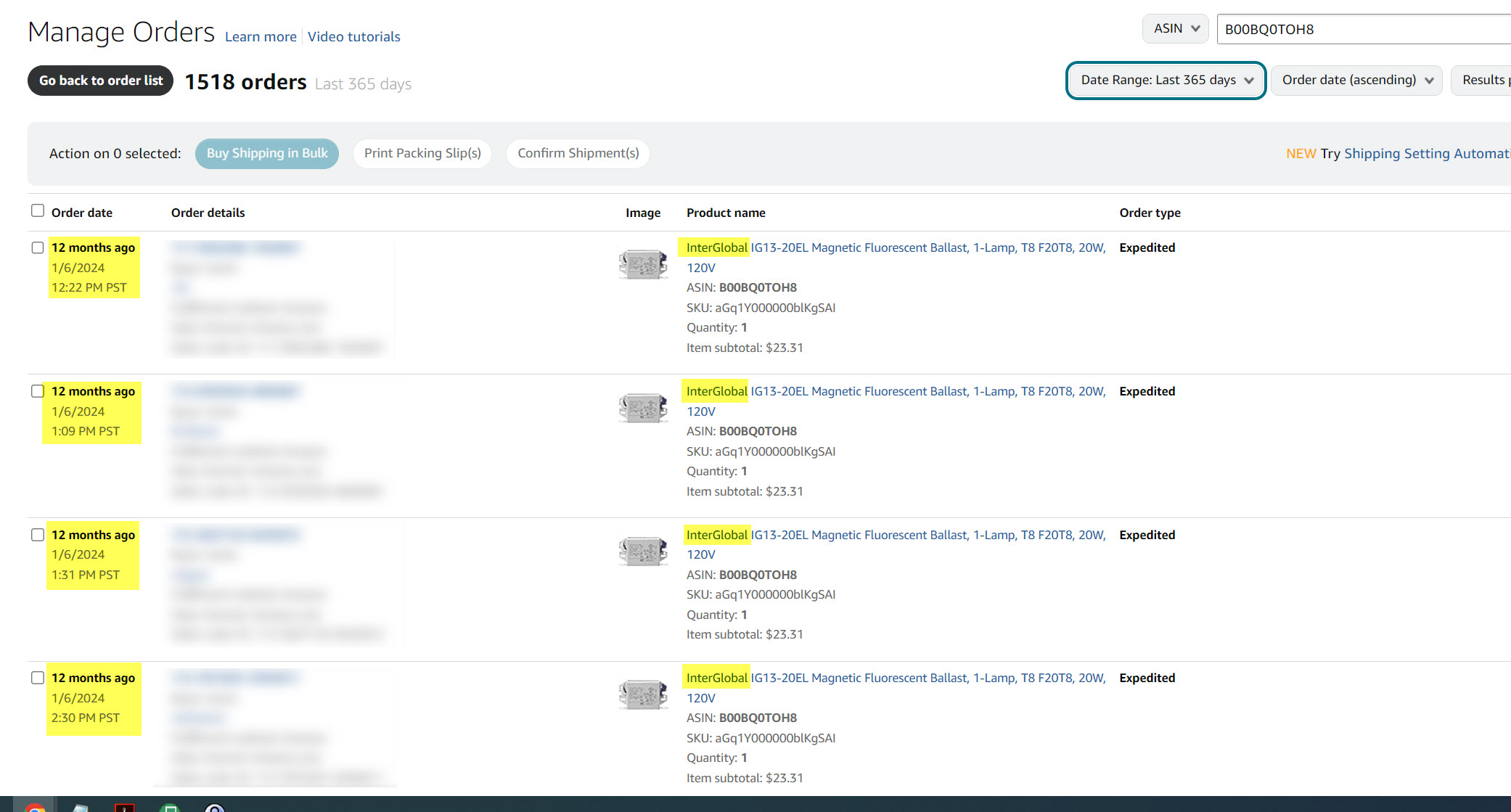The width and height of the screenshot is (1511, 812).
Task: Open the Shipping Setting Automation link
Action: [1427, 153]
